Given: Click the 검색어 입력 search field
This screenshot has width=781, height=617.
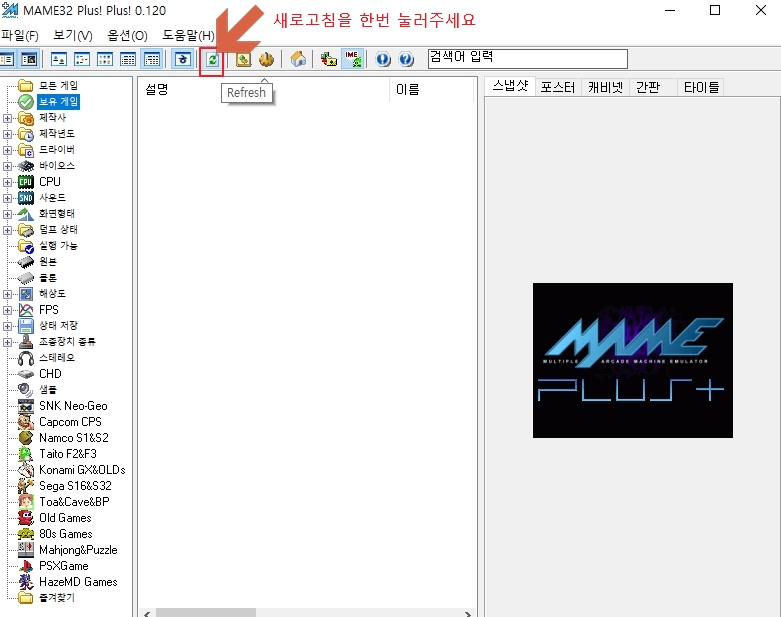Looking at the screenshot, I should click(527, 59).
